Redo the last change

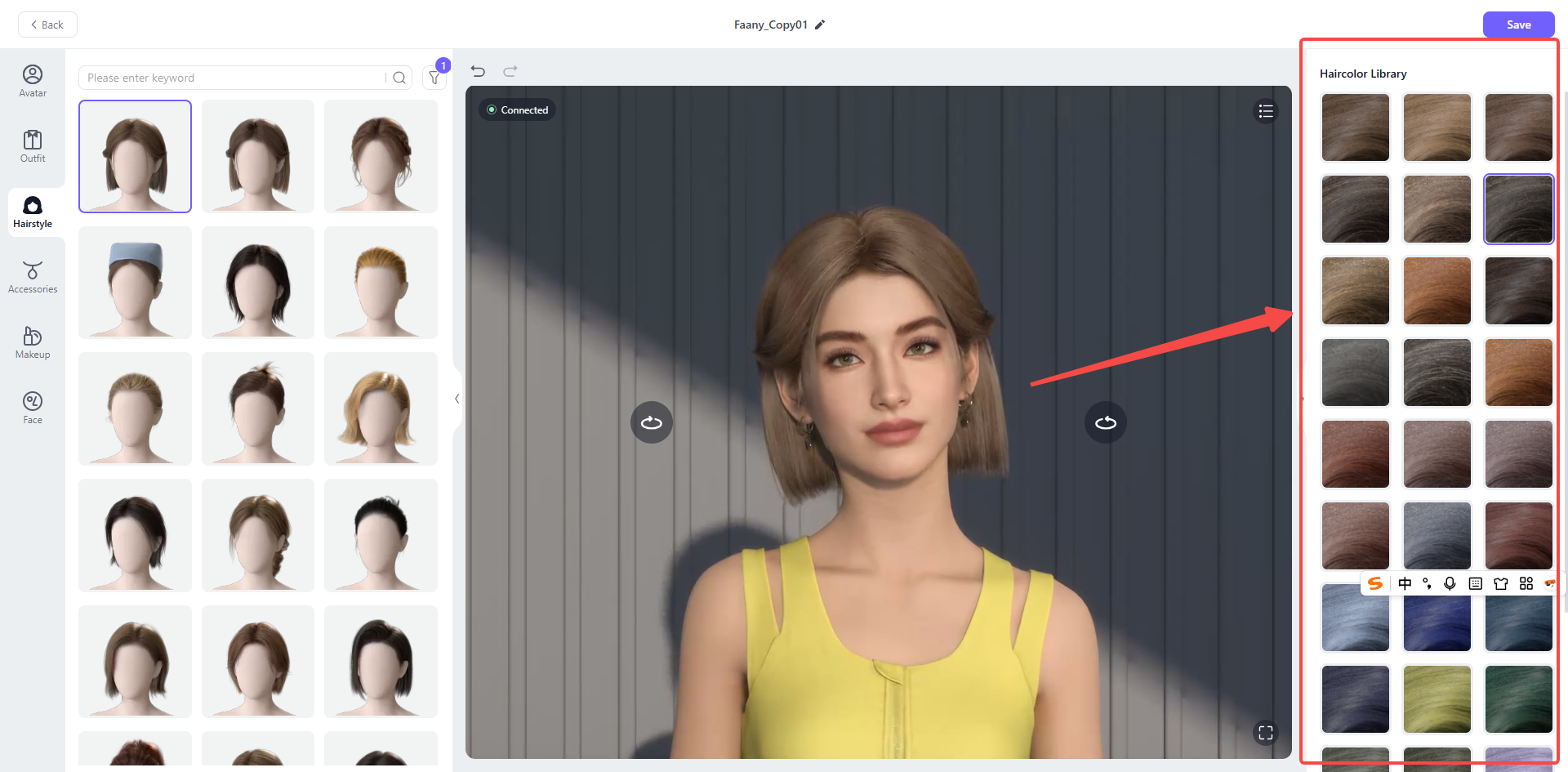pyautogui.click(x=510, y=71)
